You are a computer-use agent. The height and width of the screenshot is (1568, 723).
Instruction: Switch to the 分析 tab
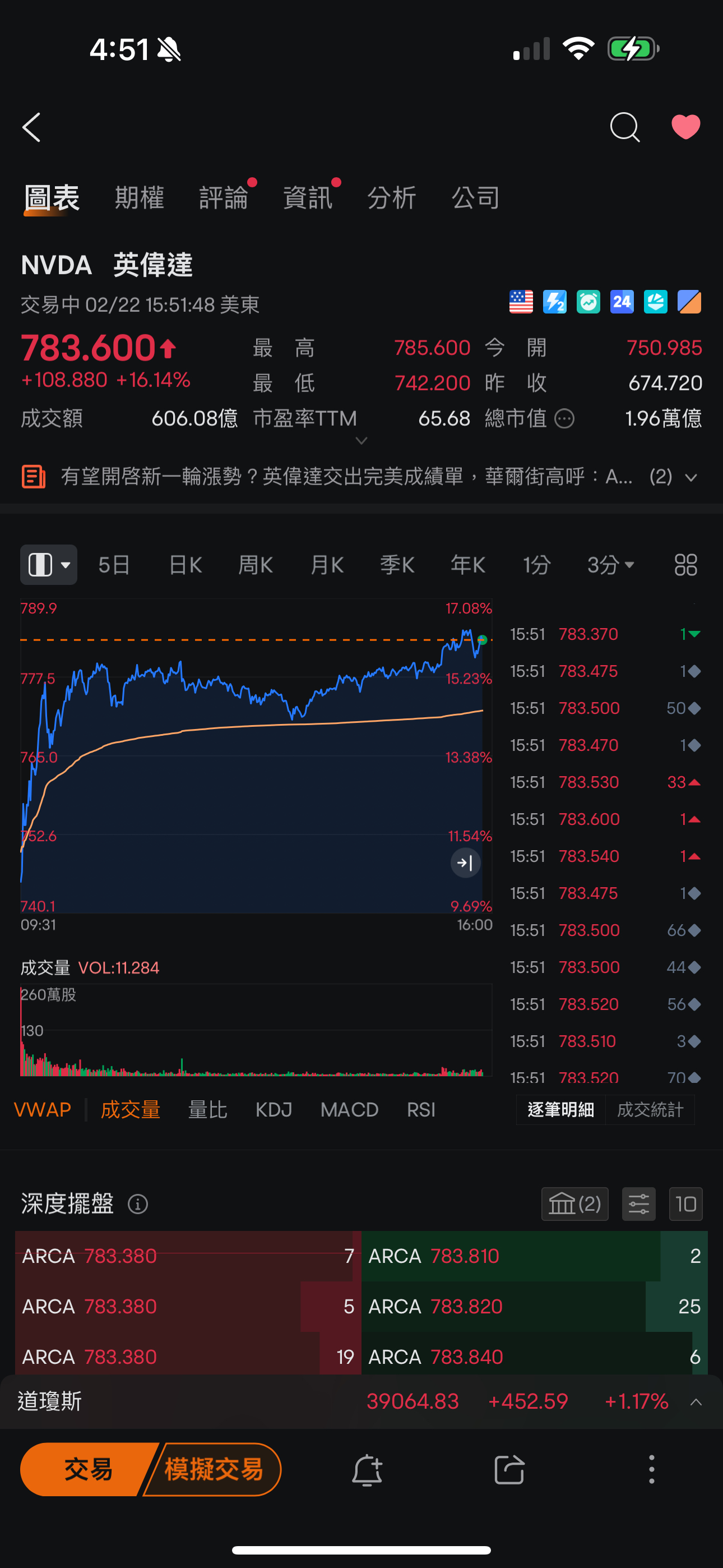tap(391, 197)
